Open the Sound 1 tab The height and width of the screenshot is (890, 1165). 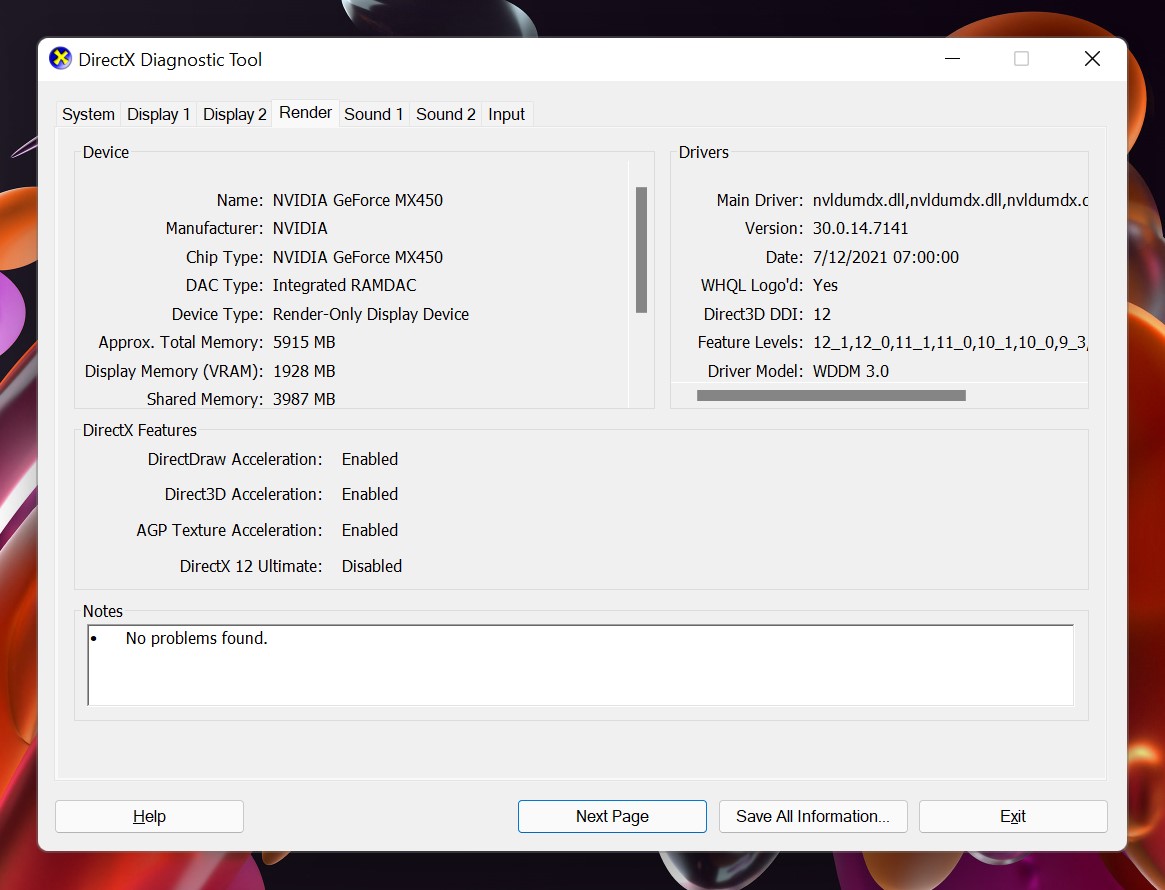[x=373, y=114]
